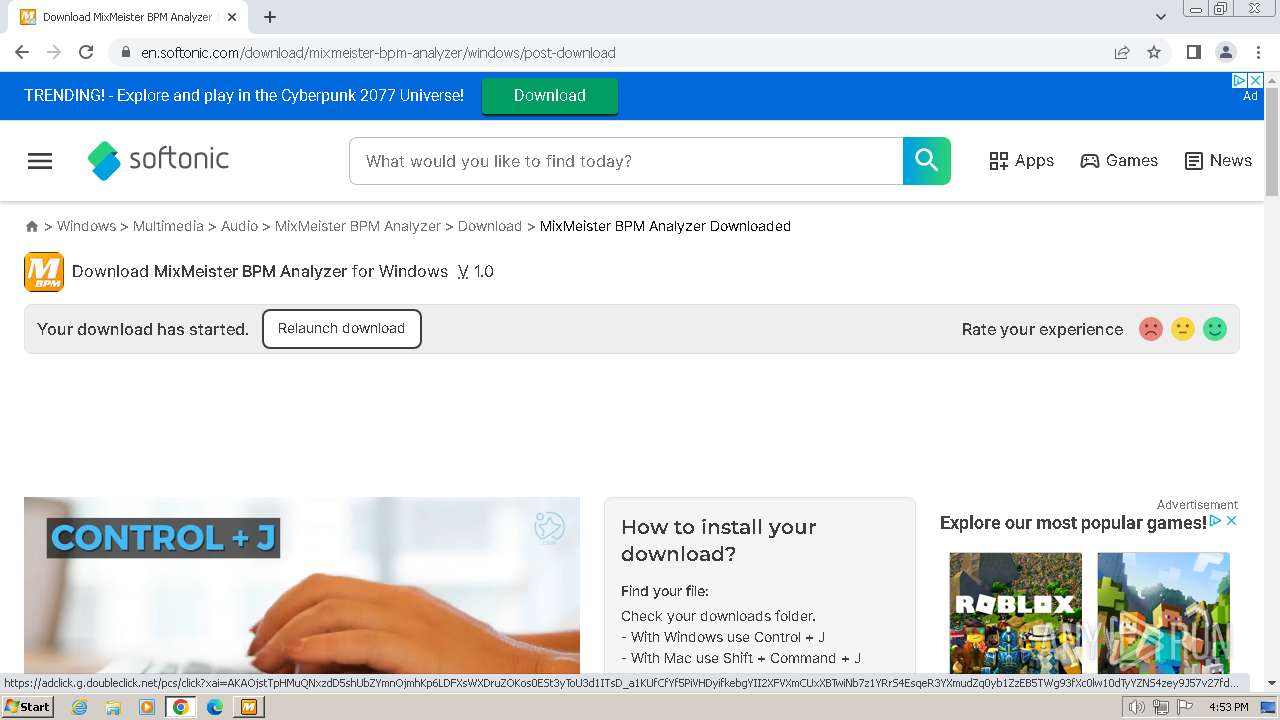This screenshot has height=720, width=1280.
Task: Share this page via address bar icon
Action: point(1122,52)
